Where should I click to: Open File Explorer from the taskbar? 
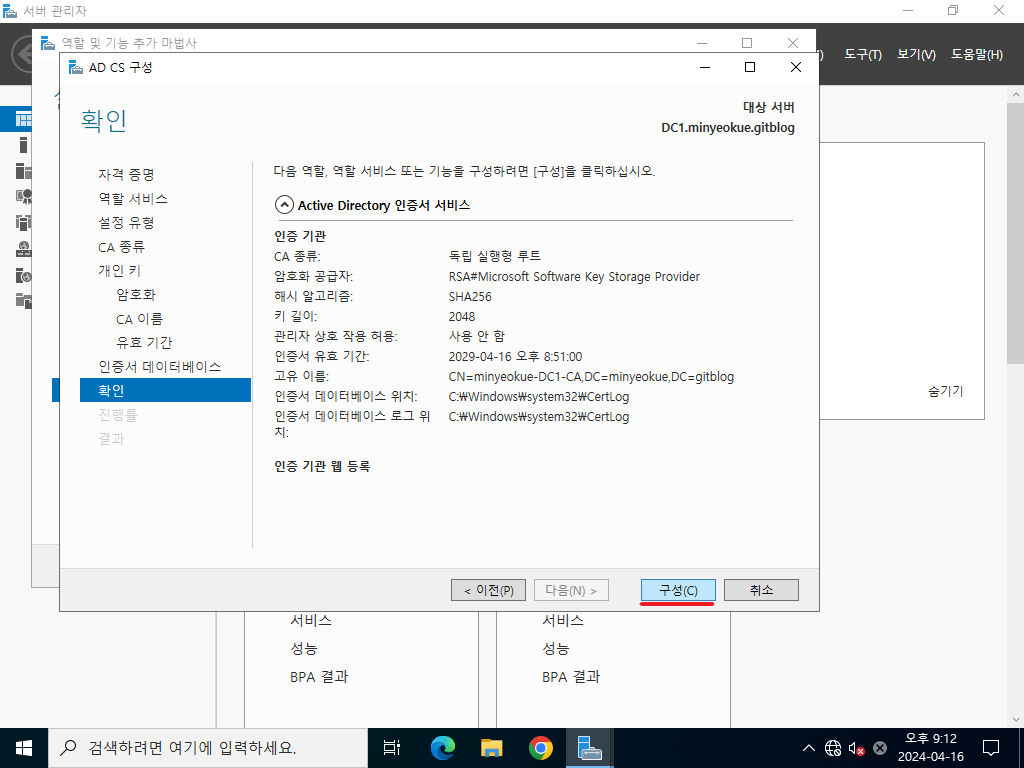[491, 748]
